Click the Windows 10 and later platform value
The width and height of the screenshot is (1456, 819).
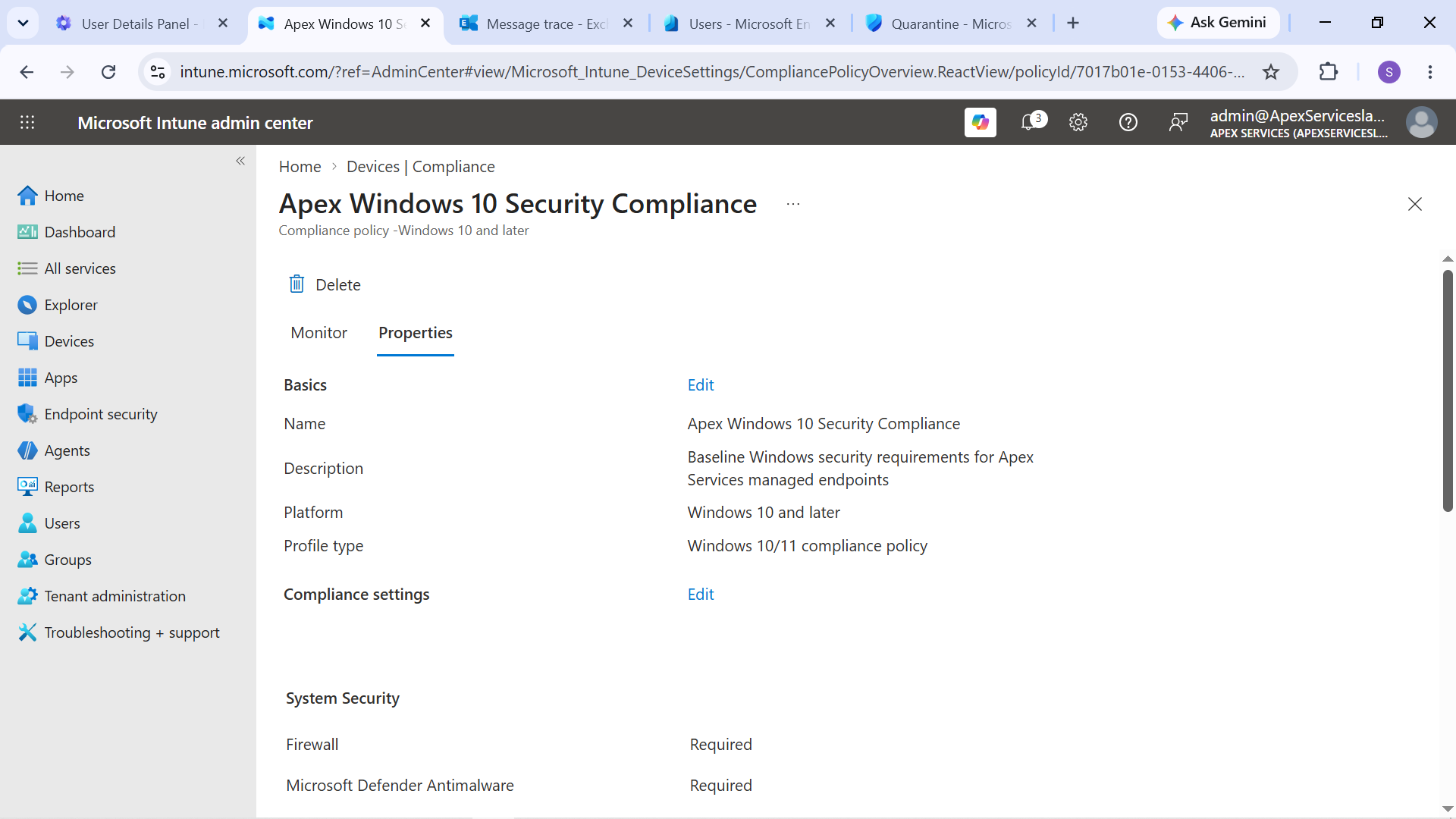764,513
